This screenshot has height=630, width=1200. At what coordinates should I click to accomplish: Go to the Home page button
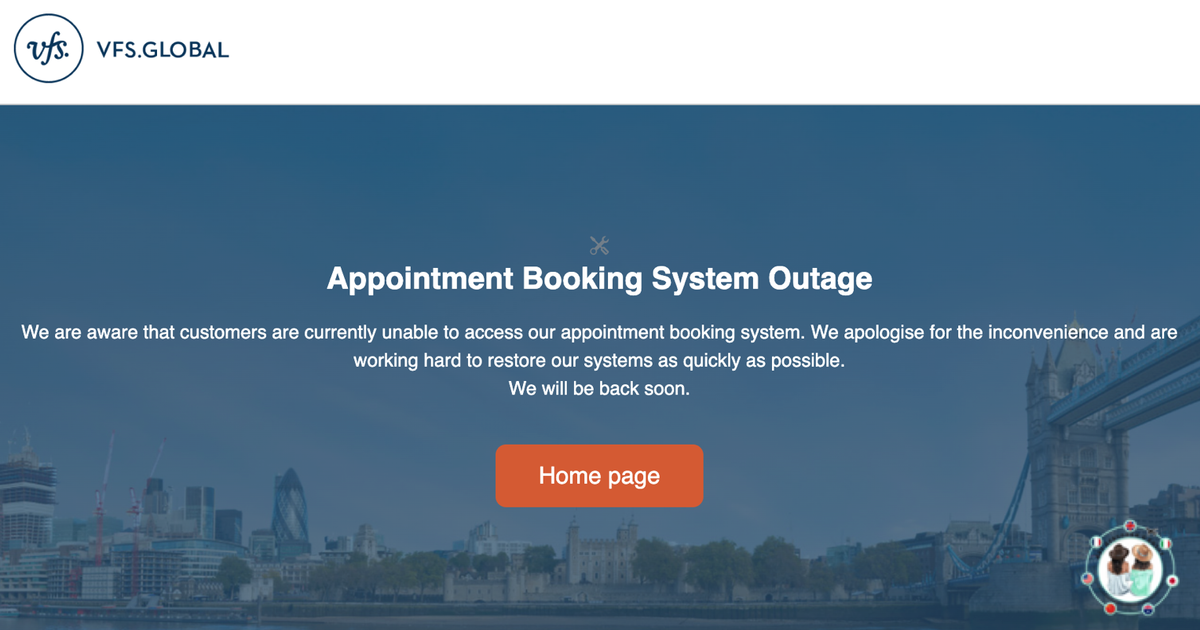[x=599, y=476]
